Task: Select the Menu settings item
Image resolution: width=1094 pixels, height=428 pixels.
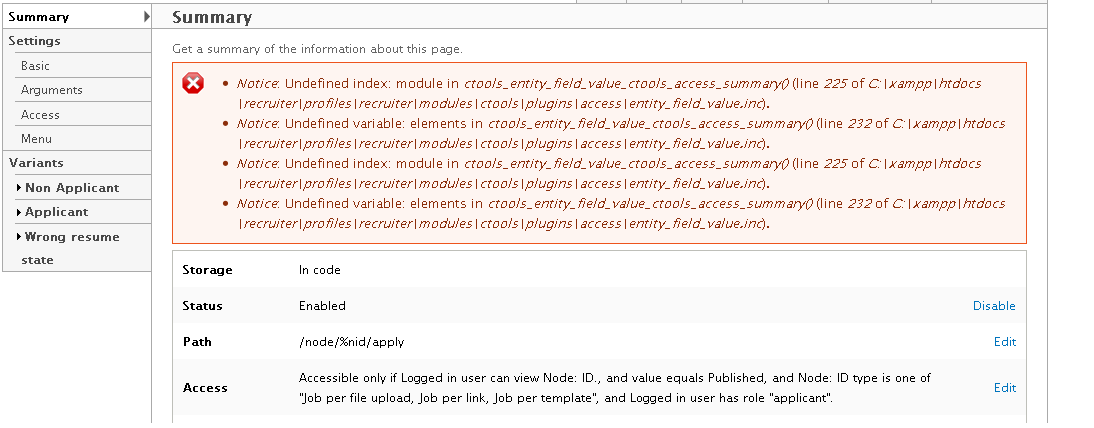Action: (x=36, y=139)
